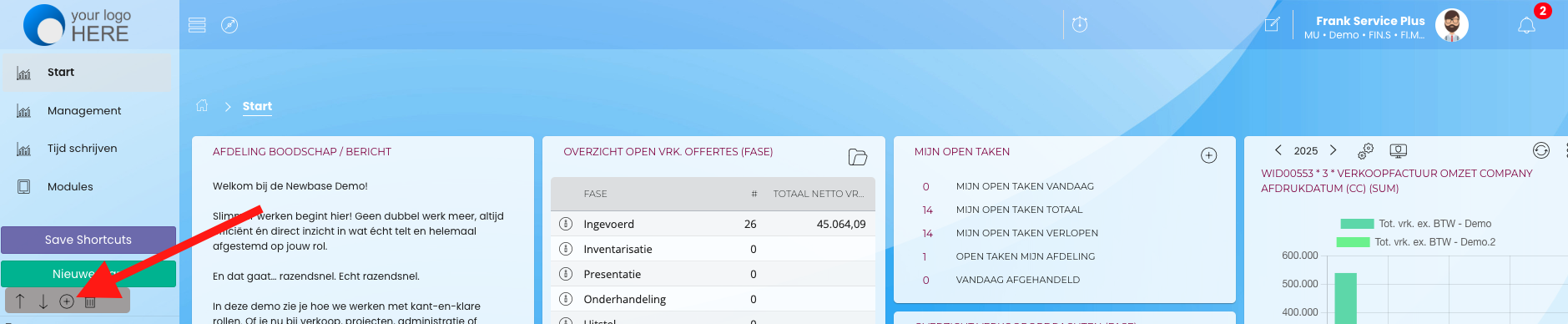This screenshot has width=1568, height=324.
Task: Click the compass navigation icon
Action: click(x=229, y=25)
